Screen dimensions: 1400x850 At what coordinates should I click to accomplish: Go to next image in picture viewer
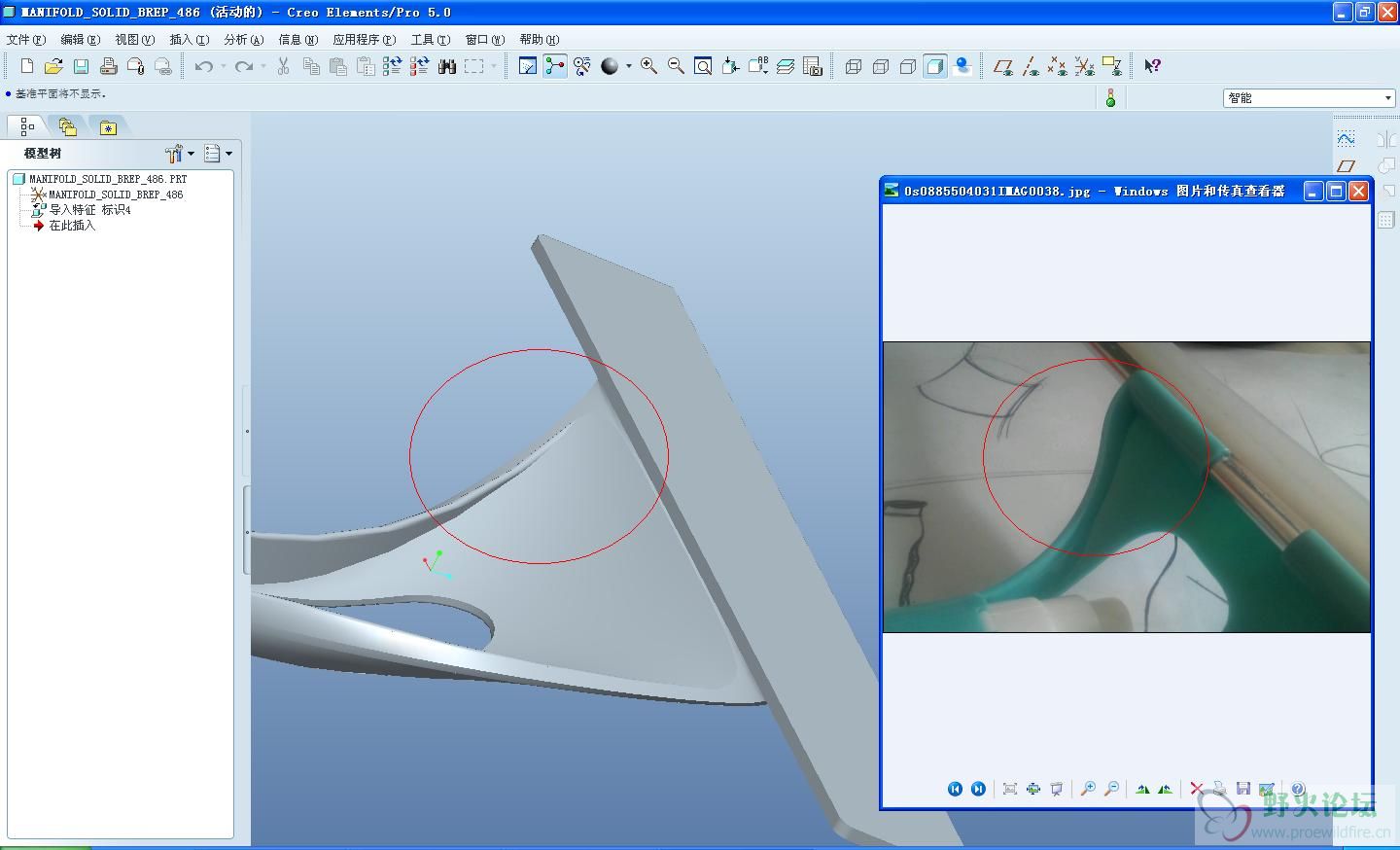(x=978, y=789)
